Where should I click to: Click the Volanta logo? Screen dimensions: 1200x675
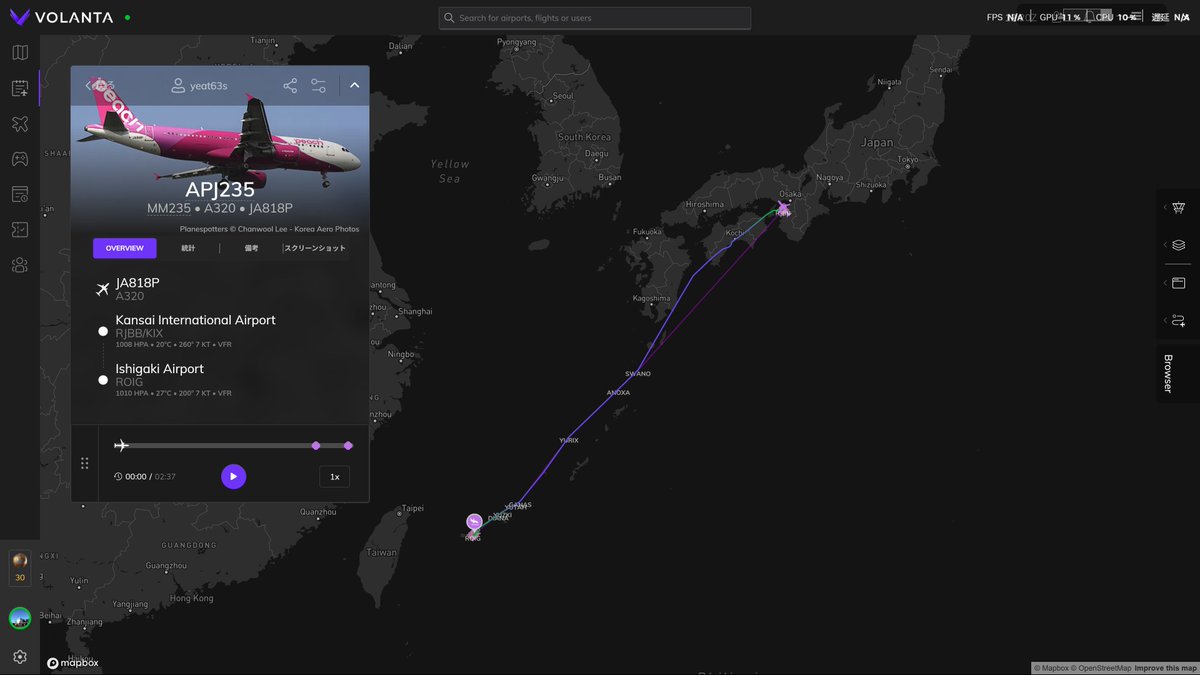point(61,18)
